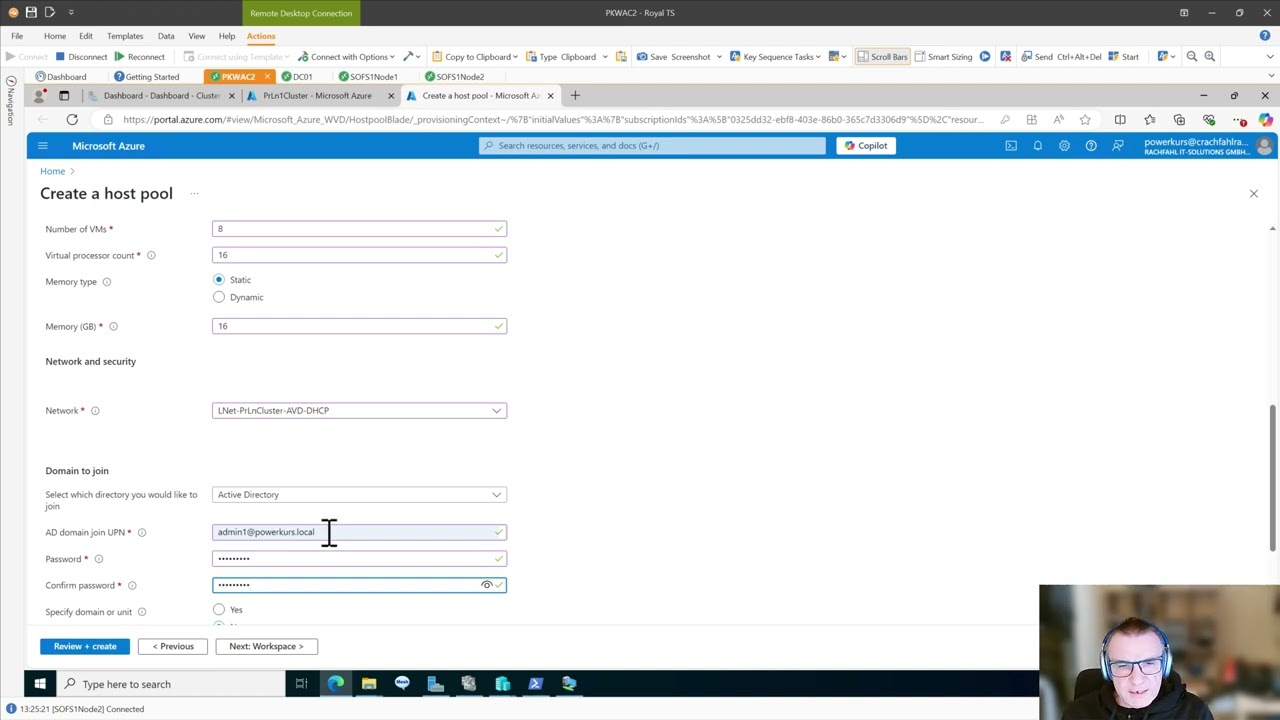This screenshot has height=720, width=1280.
Task: Open the View ribbon tab
Action: click(197, 36)
